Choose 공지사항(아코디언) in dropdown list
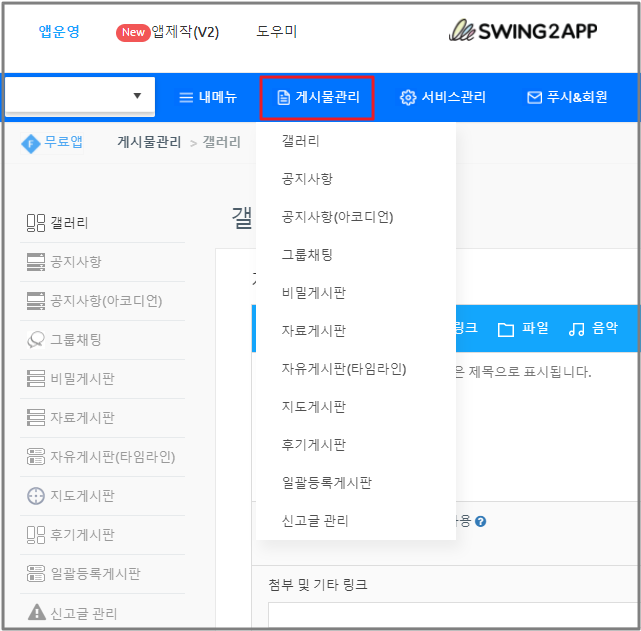The width and height of the screenshot is (641, 631). coord(337,217)
